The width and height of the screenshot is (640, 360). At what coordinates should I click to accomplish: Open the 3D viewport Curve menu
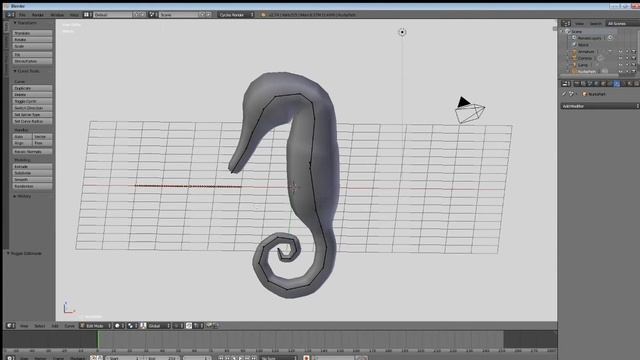[x=70, y=326]
